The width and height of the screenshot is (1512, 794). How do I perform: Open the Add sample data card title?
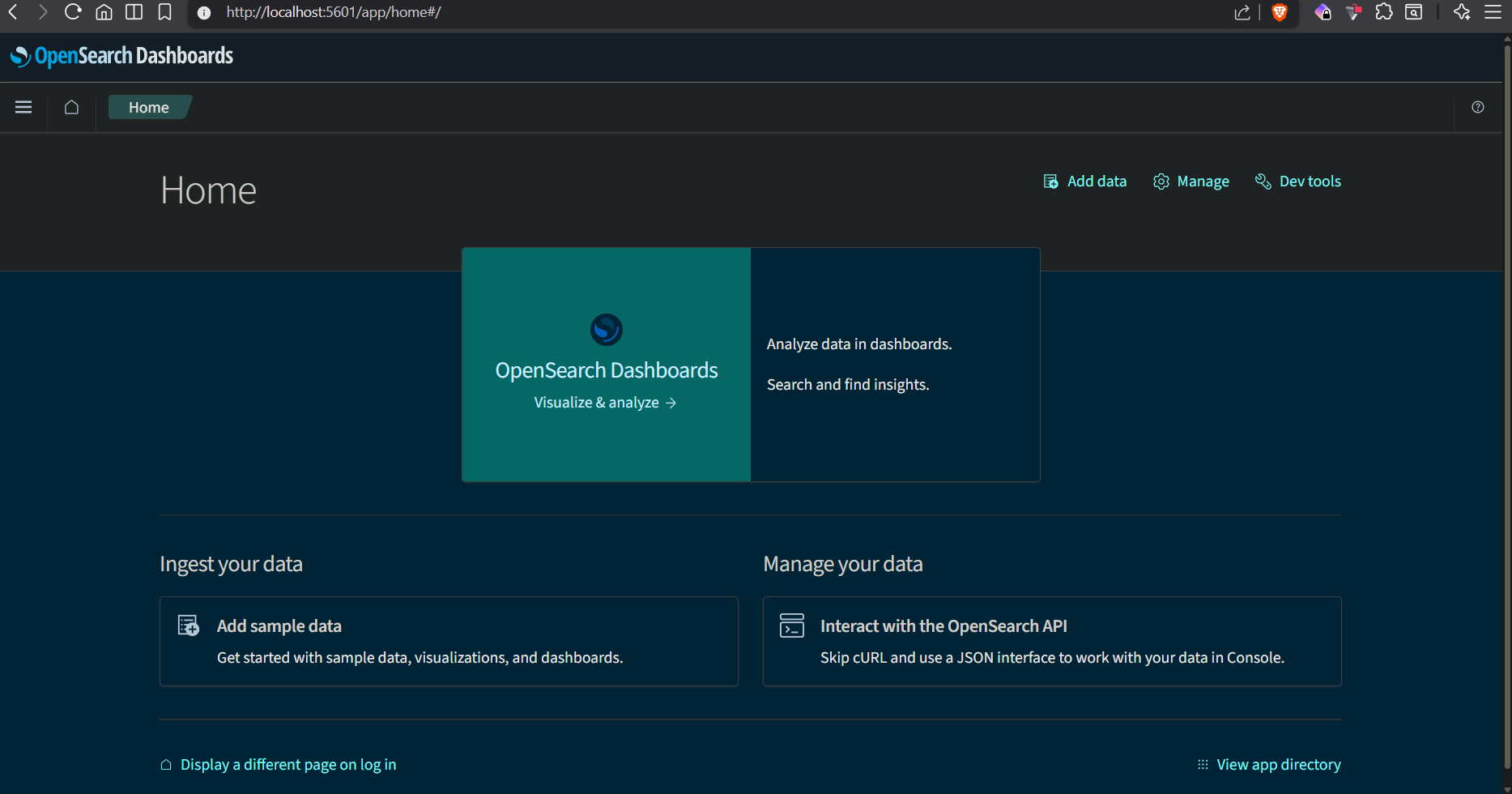(279, 626)
